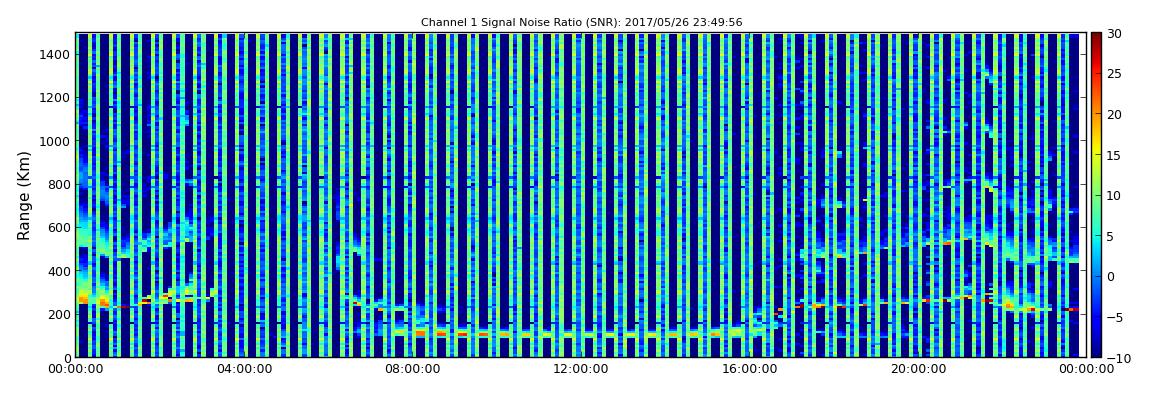Screen dimensions: 1150x407
Task: Click the 08:00:00 time axis label
Action: (413, 370)
